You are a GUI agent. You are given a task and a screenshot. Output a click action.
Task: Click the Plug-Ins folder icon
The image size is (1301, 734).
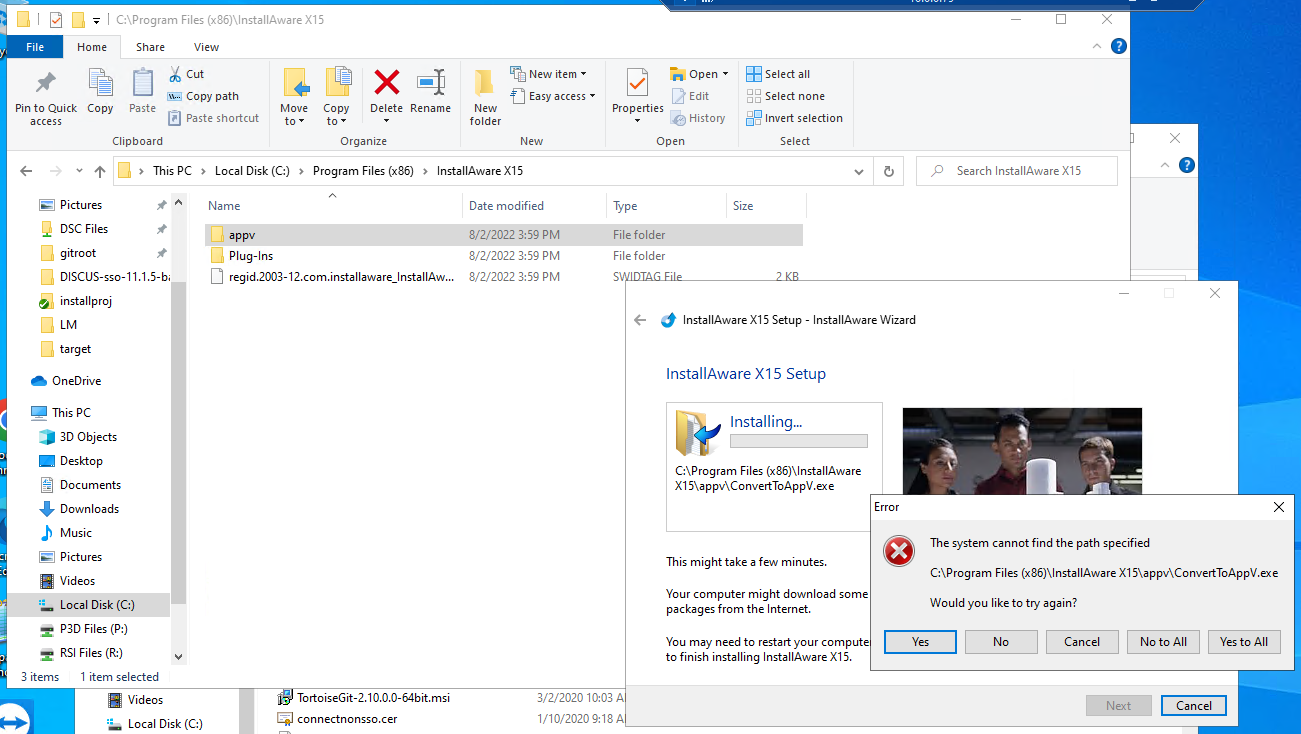[x=218, y=256]
